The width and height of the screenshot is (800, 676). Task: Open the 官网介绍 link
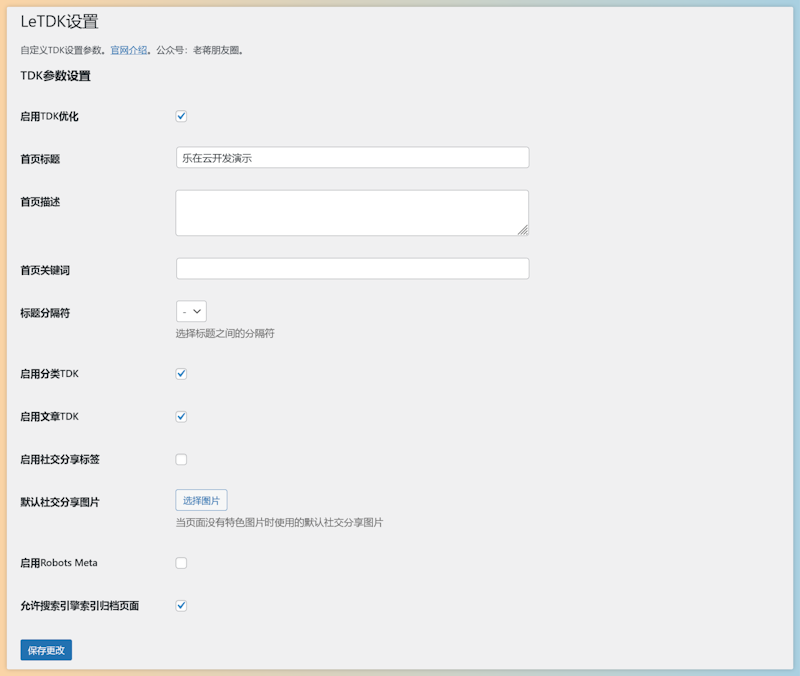(x=128, y=49)
